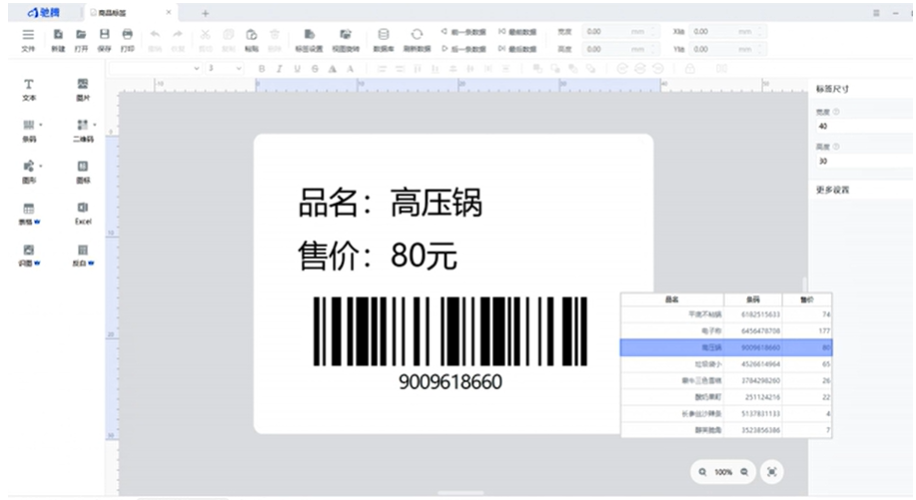Add a new tab with plus

pos(205,13)
